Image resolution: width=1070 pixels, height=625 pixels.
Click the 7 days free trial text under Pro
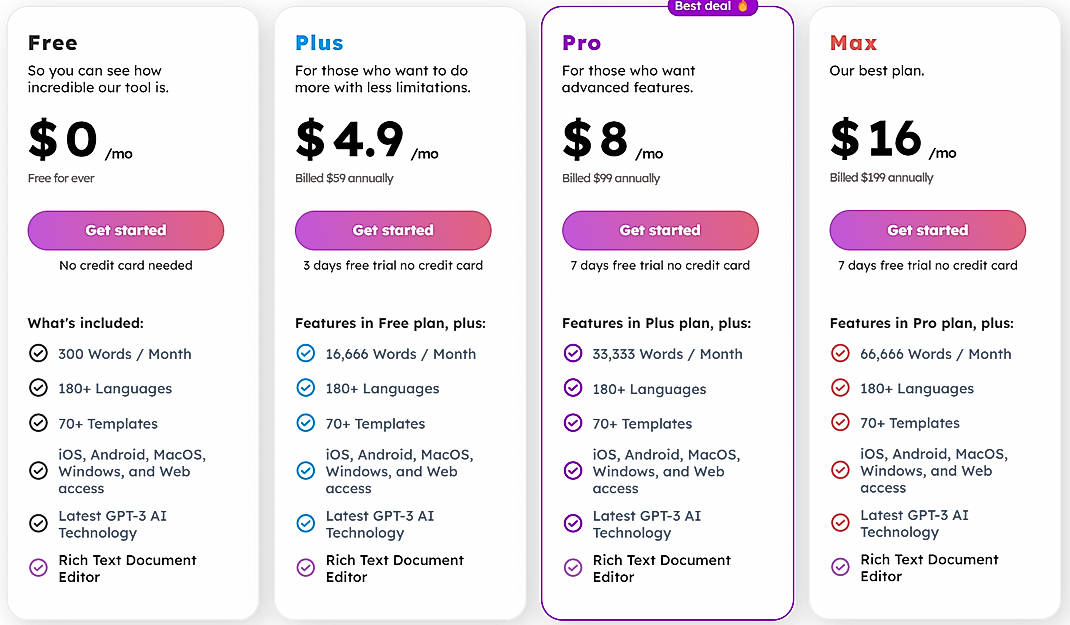pyautogui.click(x=660, y=265)
